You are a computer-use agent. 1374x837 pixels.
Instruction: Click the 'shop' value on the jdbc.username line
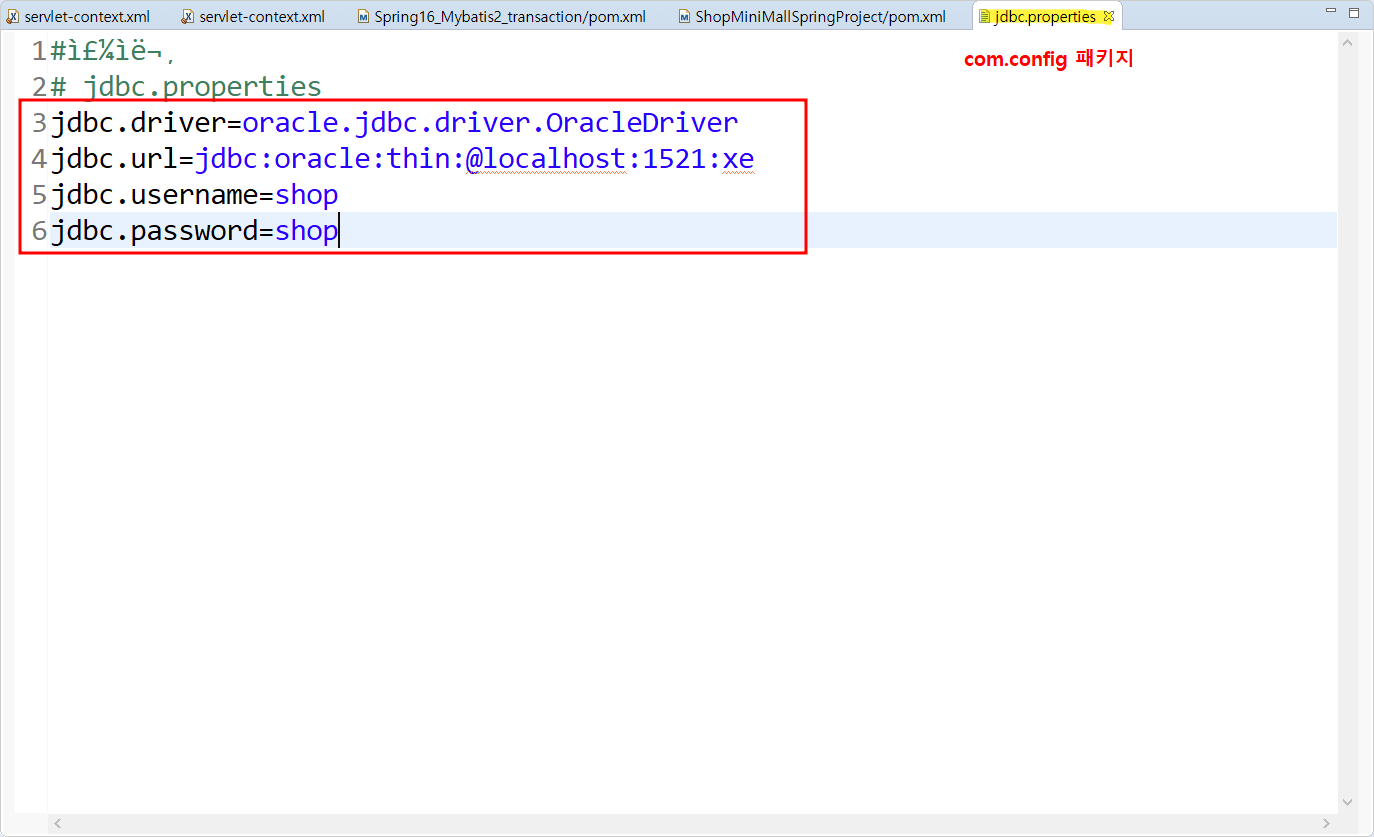[307, 195]
